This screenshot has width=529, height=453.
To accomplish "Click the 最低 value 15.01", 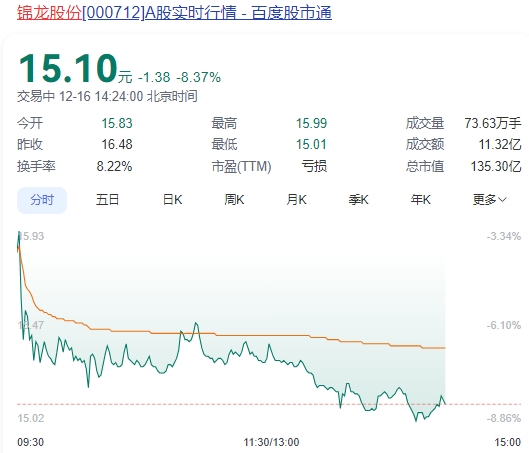I will tap(311, 144).
